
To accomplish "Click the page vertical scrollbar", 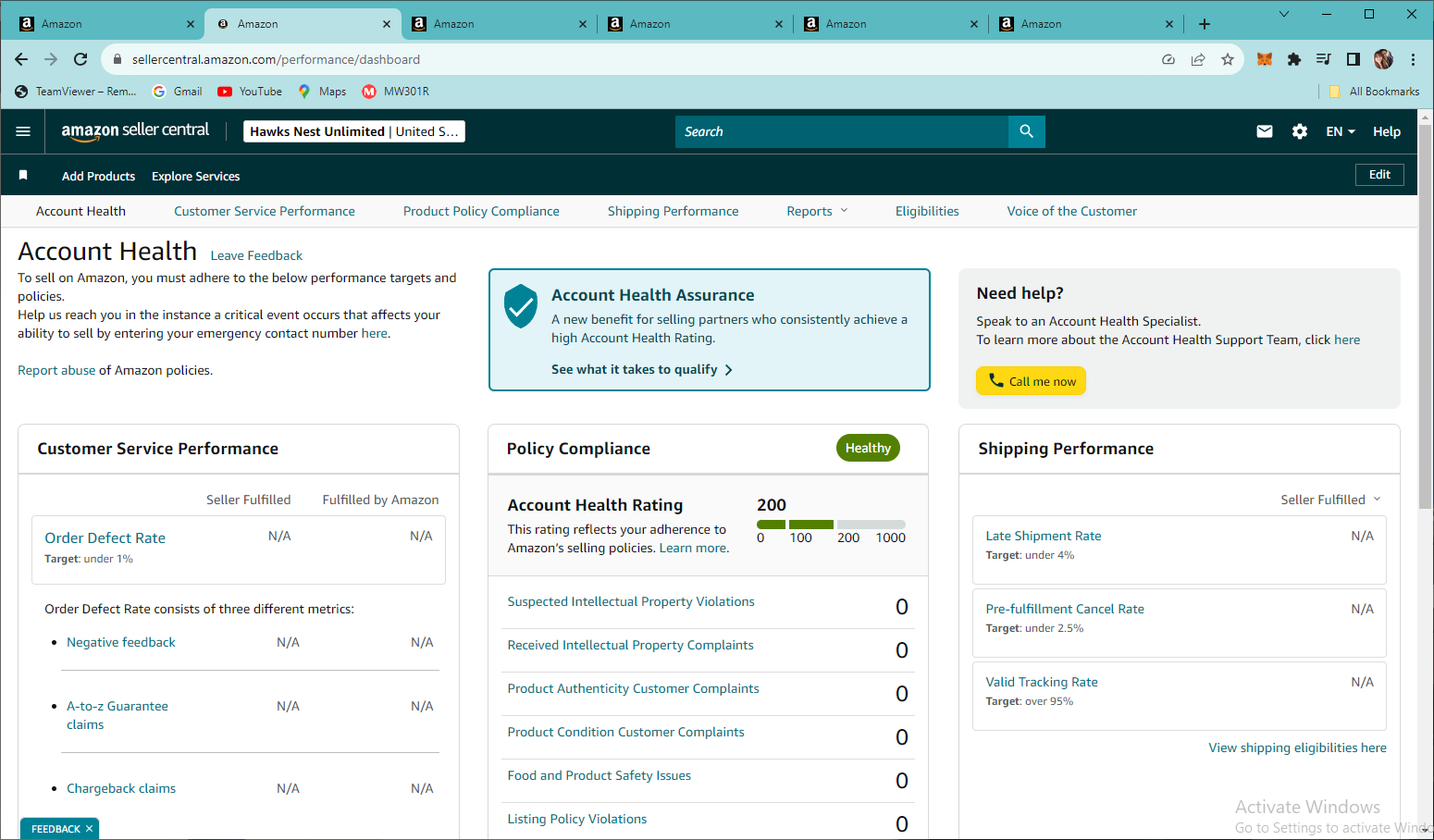I will pyautogui.click(x=1425, y=315).
